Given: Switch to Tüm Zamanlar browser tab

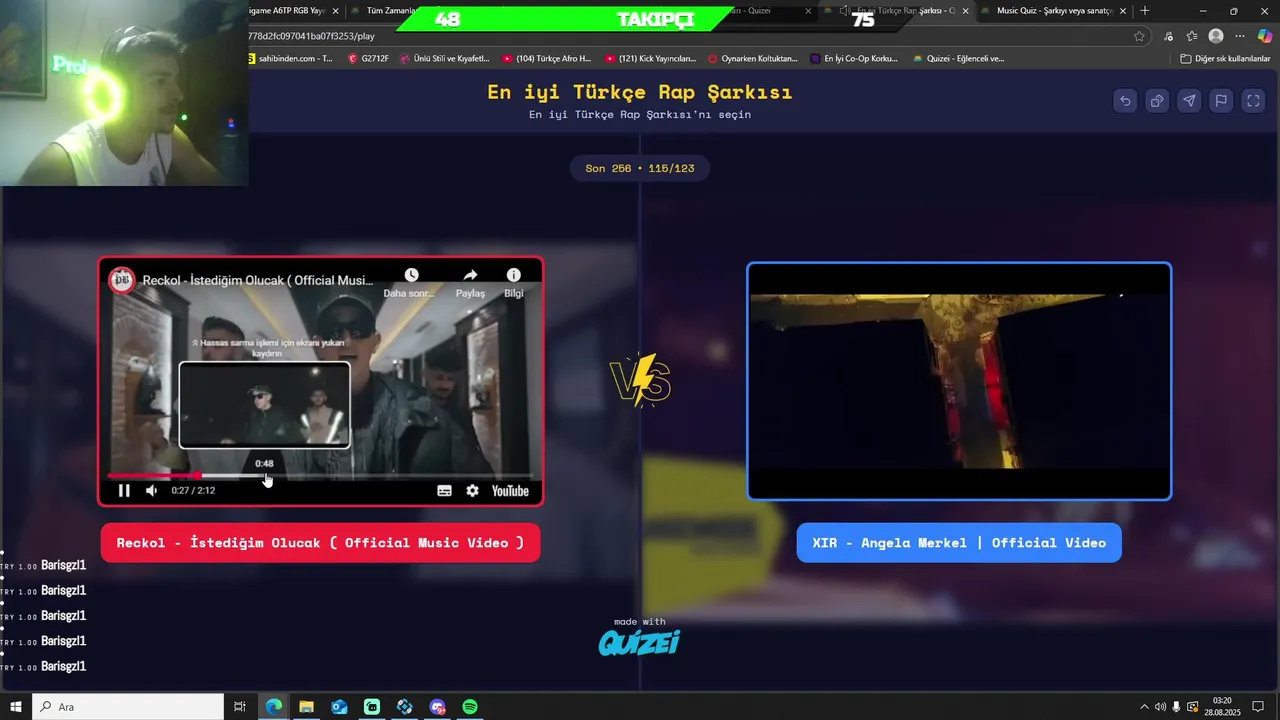Looking at the screenshot, I should click(x=390, y=11).
